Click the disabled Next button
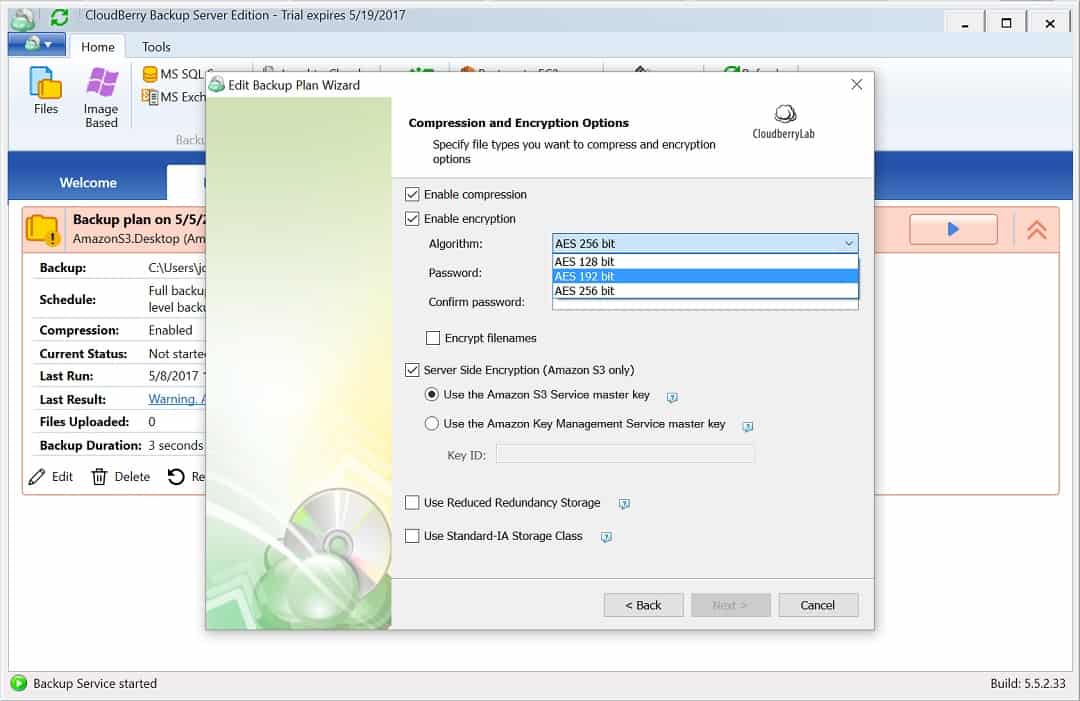 [730, 605]
